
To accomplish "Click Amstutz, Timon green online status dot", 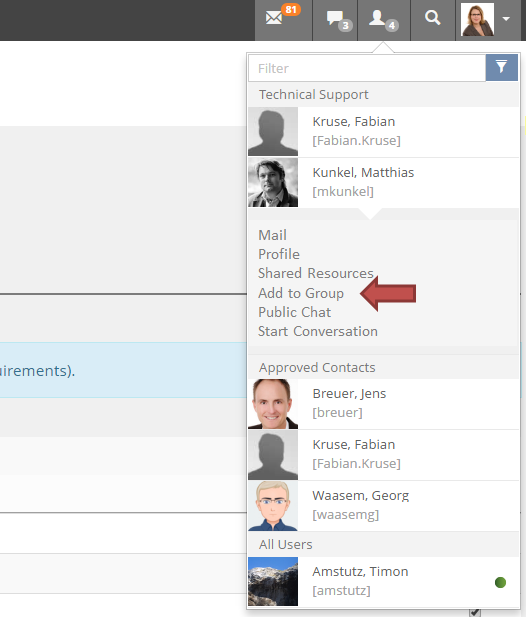I will point(500,582).
